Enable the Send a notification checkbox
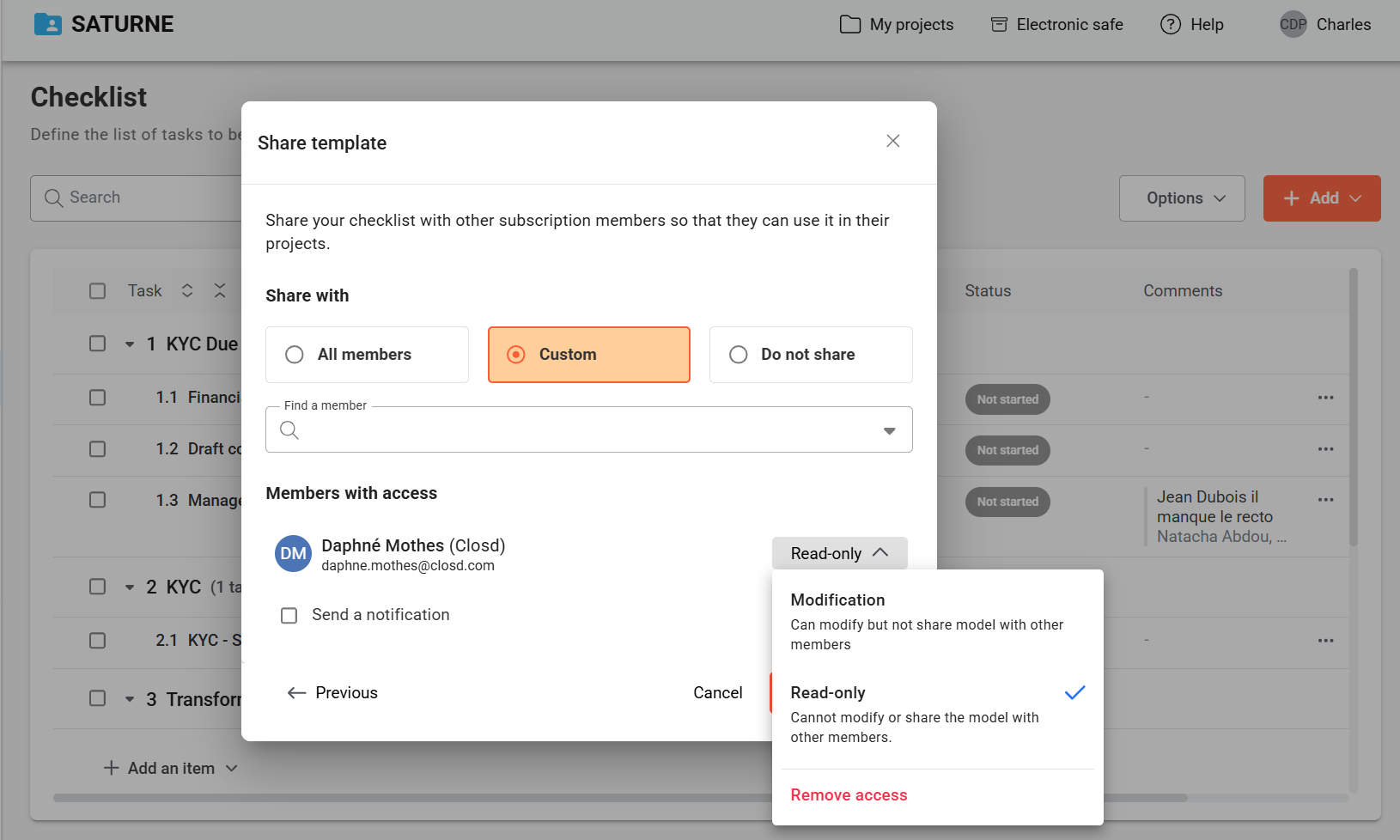This screenshot has height=840, width=1400. click(x=289, y=616)
